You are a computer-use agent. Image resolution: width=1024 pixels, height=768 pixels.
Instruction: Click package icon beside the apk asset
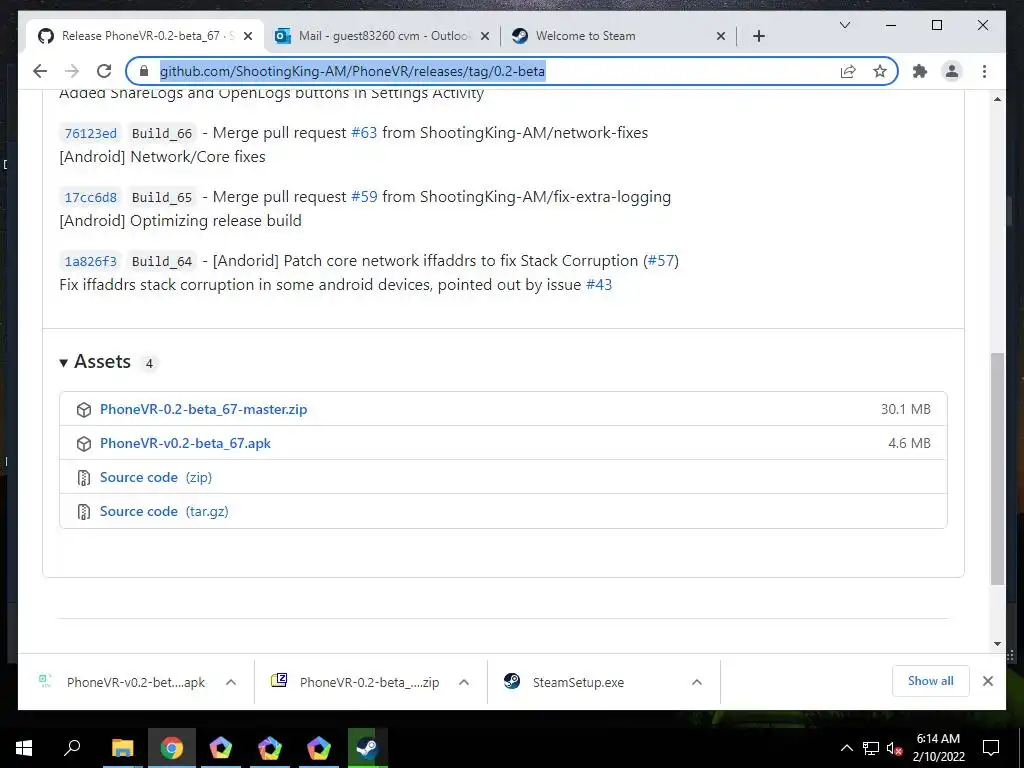(x=84, y=443)
